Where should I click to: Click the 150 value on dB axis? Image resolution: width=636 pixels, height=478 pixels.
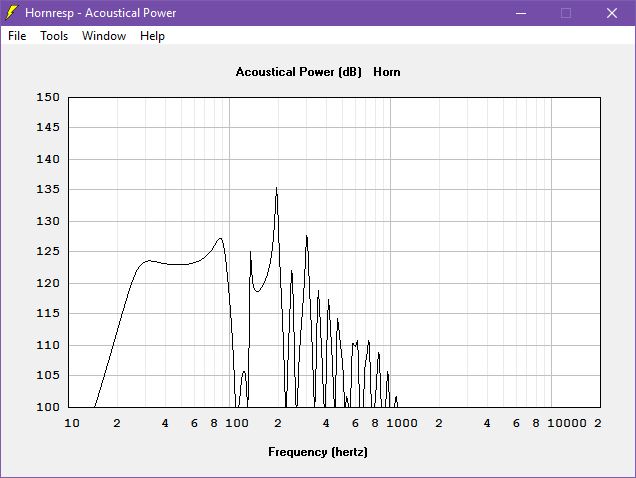point(48,97)
